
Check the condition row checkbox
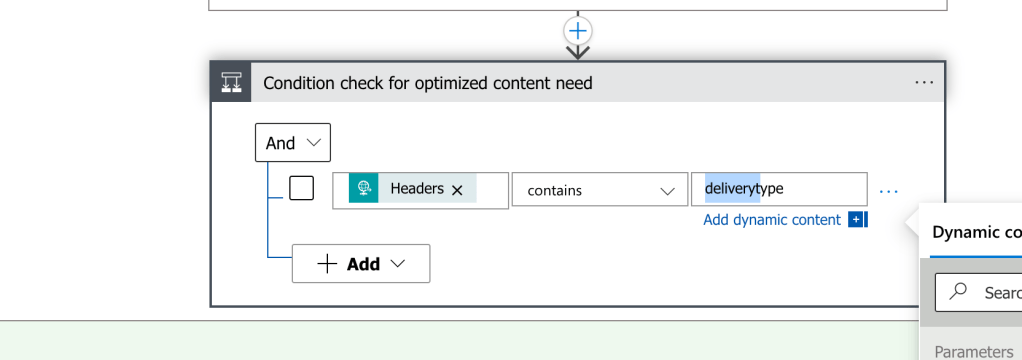(301, 188)
